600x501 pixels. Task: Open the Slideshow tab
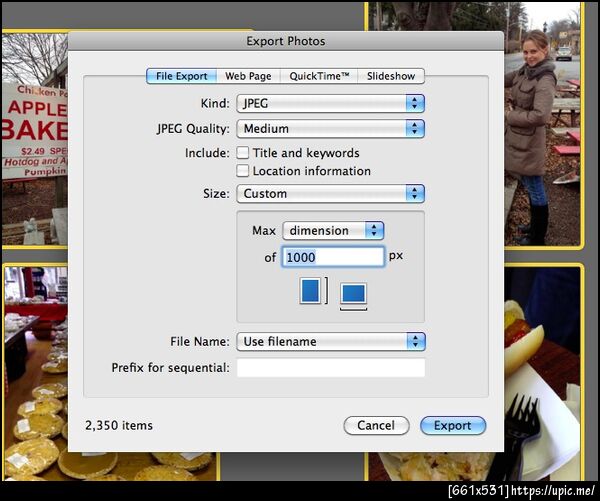(x=391, y=76)
